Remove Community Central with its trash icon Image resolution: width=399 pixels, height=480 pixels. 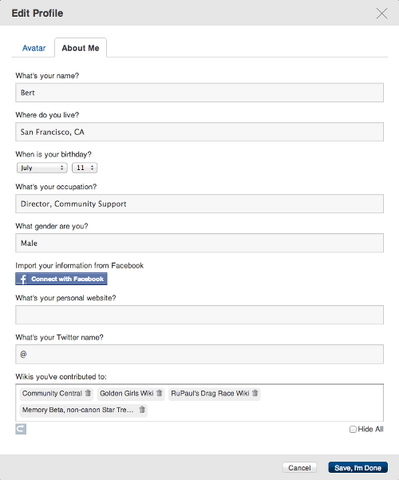(x=88, y=393)
